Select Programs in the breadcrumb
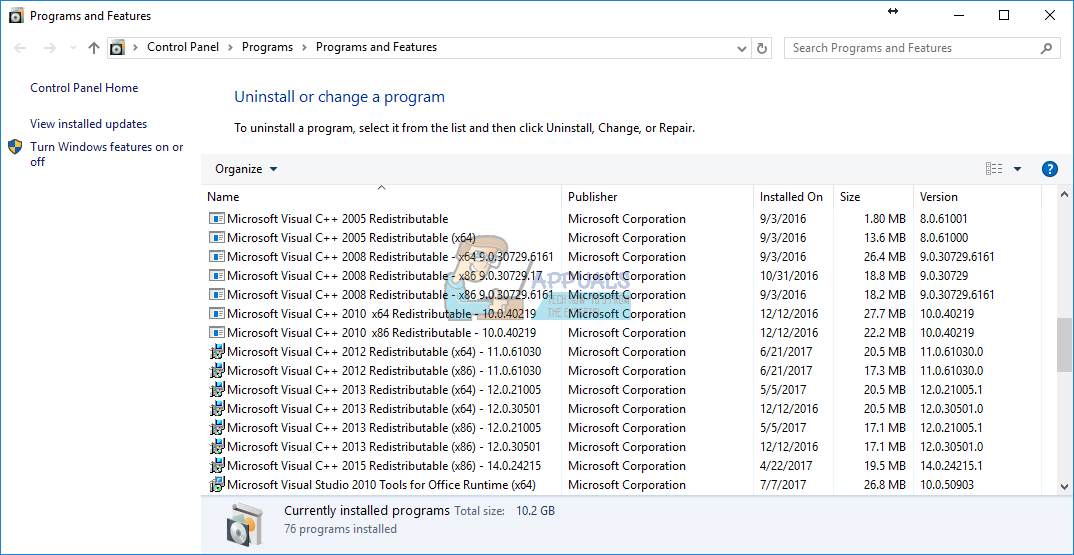1074x555 pixels. click(267, 47)
